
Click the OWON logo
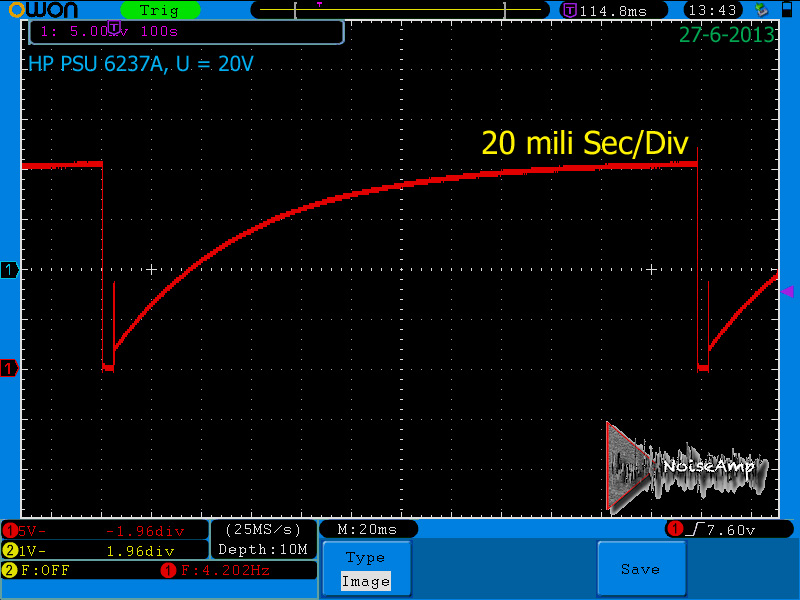44,10
